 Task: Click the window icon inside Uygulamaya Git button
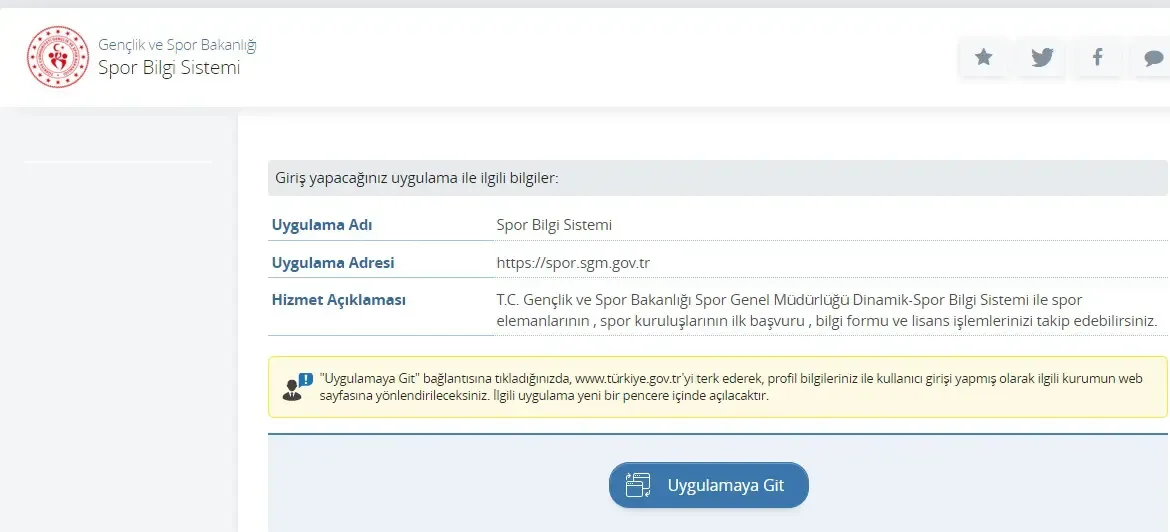pos(638,485)
